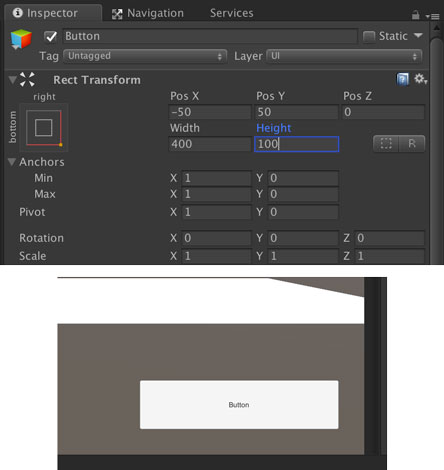This screenshot has height=470, width=444.
Task: Collapse the Anchors foldout triangle
Action: click(12, 162)
